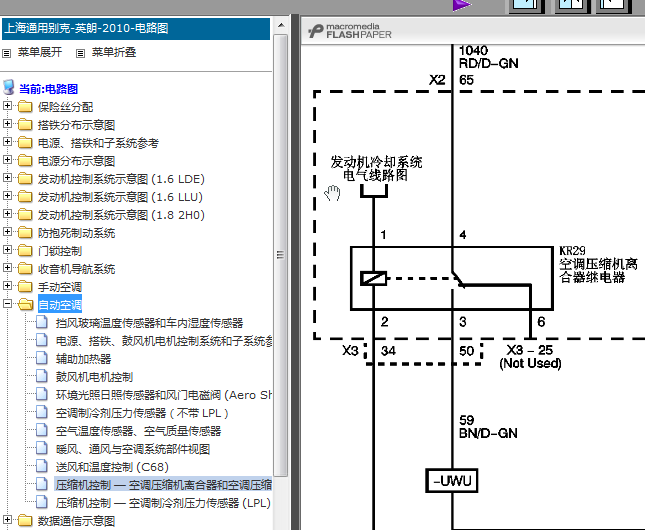Viewport: 645px width, 530px height.
Task: Expand 发动机控制系统示意图 (1.6 LDE) node
Action: pyautogui.click(x=7, y=179)
